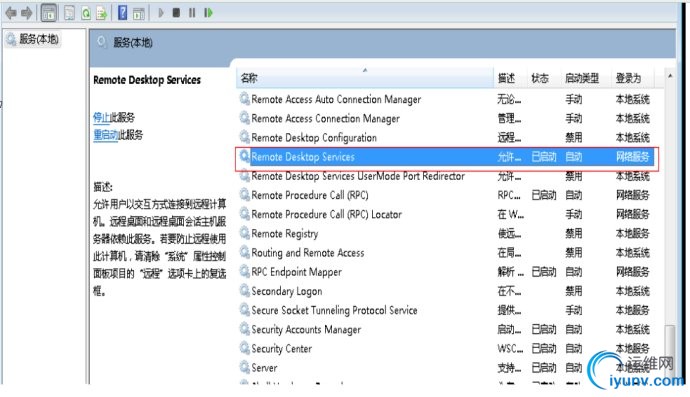Click the gear icon of Security Accounts Manager

244,329
